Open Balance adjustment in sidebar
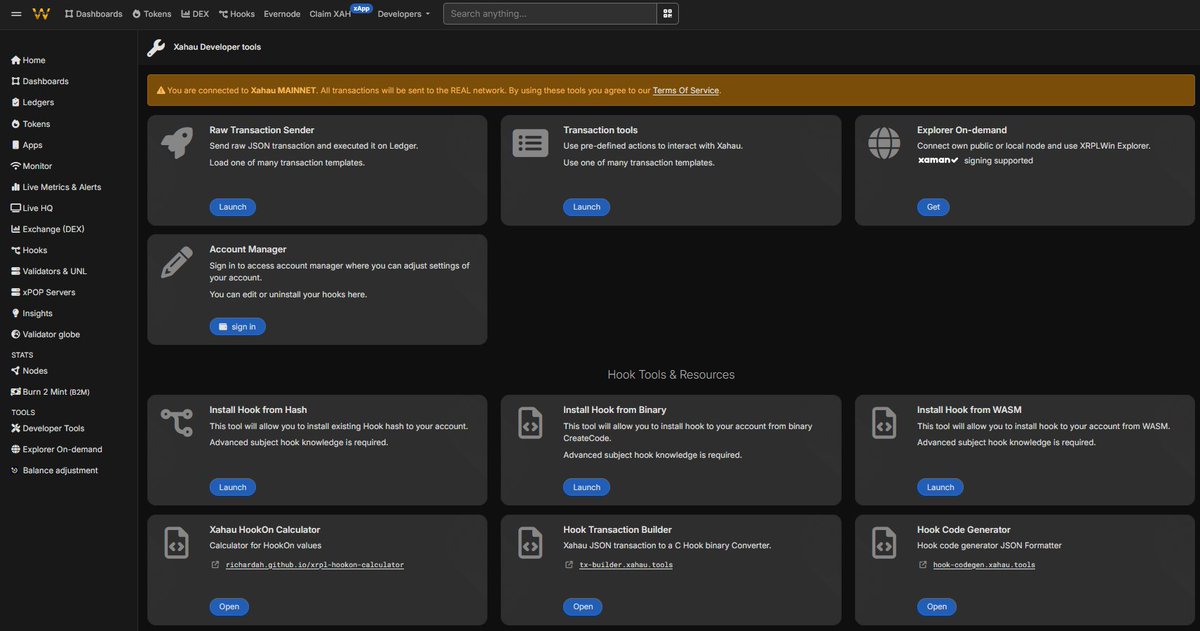1200x631 pixels. tap(54, 470)
